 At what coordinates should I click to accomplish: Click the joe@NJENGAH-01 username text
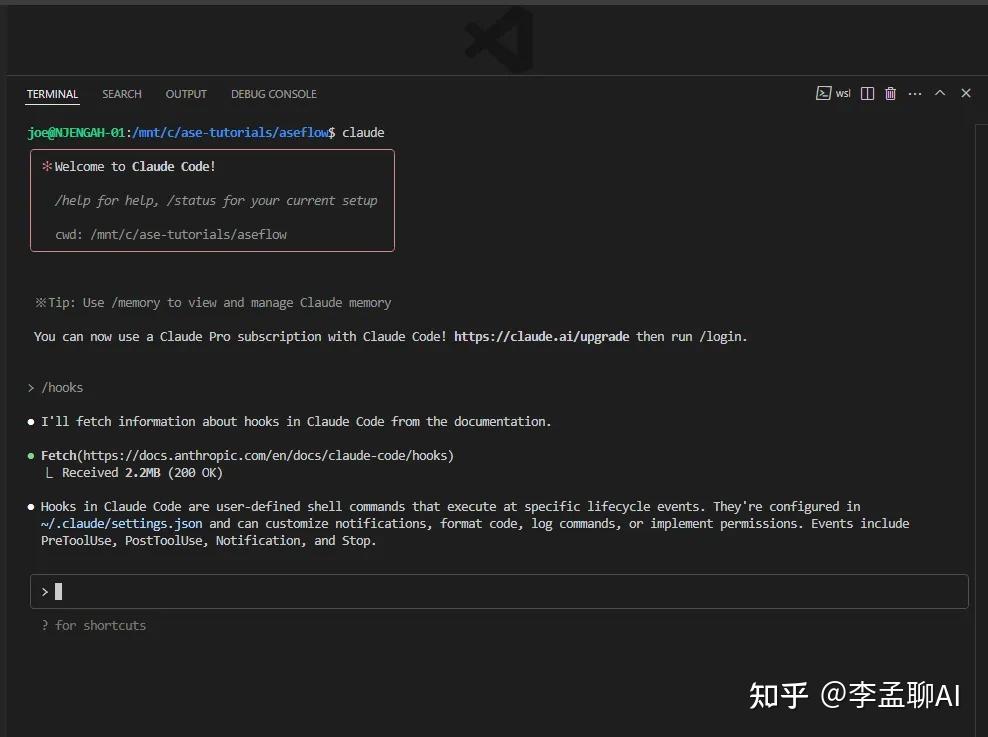[x=76, y=132]
